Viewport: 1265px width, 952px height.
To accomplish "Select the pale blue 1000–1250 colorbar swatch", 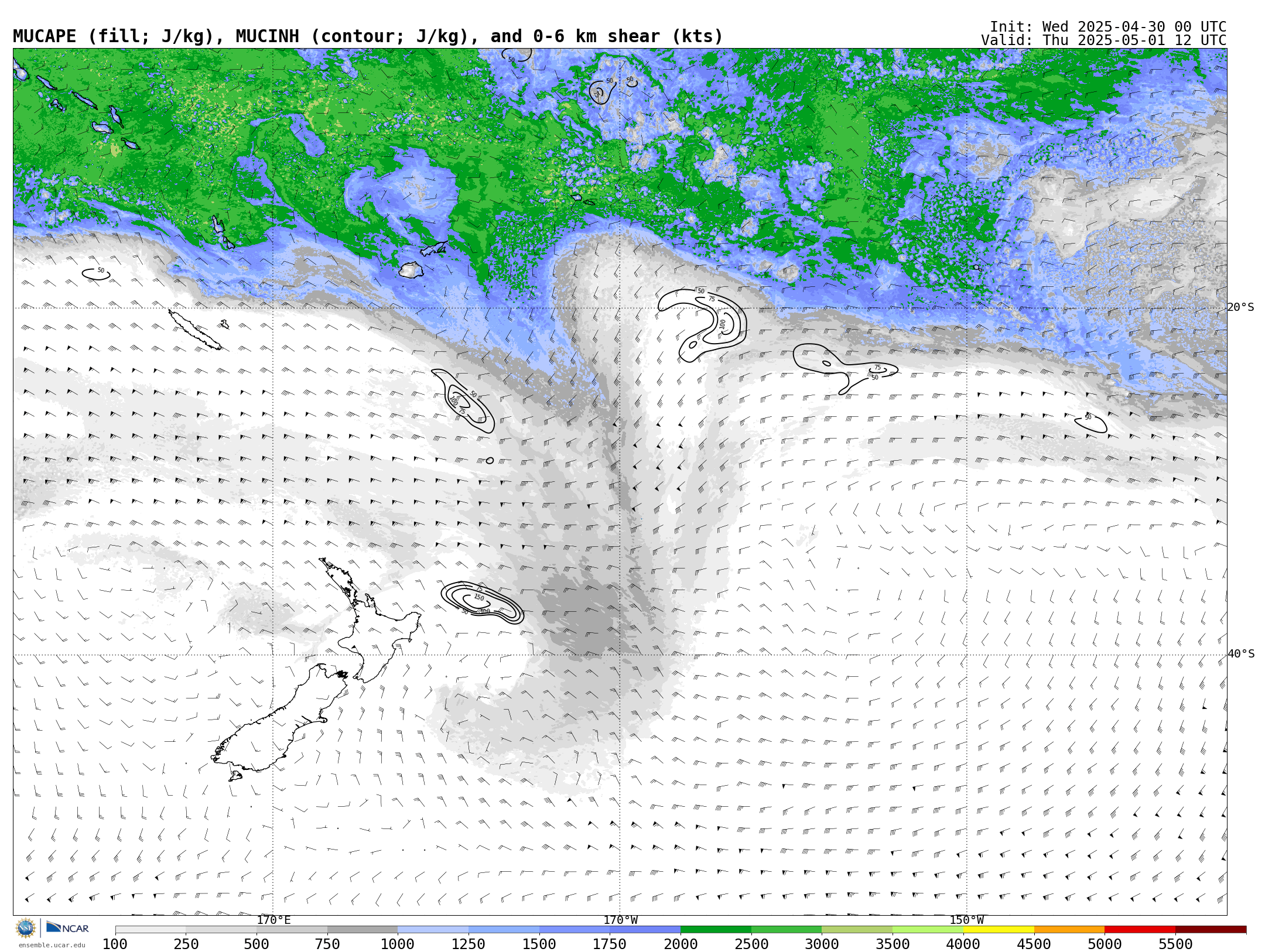I will click(x=433, y=930).
